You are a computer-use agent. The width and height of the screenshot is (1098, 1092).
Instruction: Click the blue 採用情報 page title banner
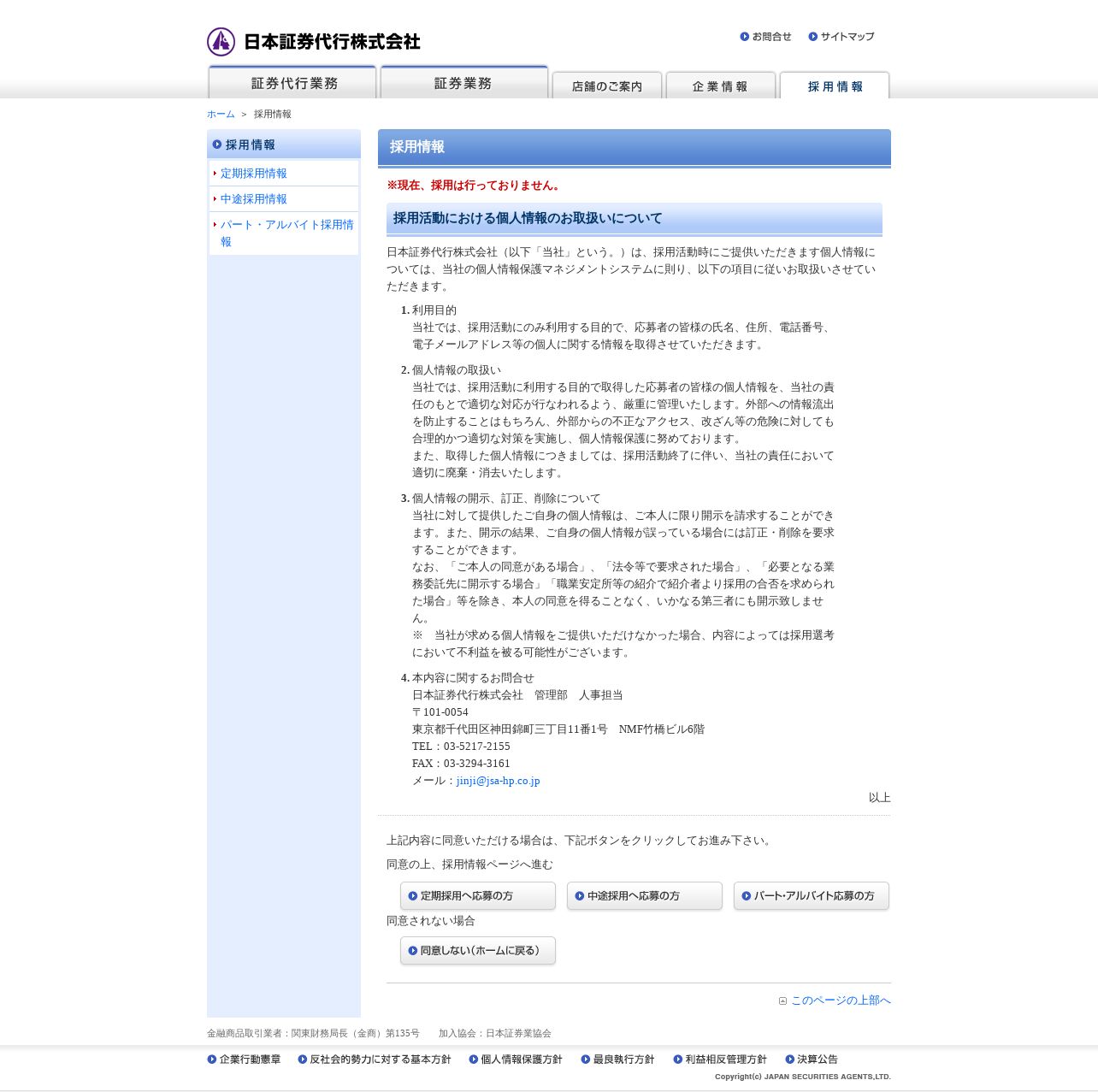635,147
